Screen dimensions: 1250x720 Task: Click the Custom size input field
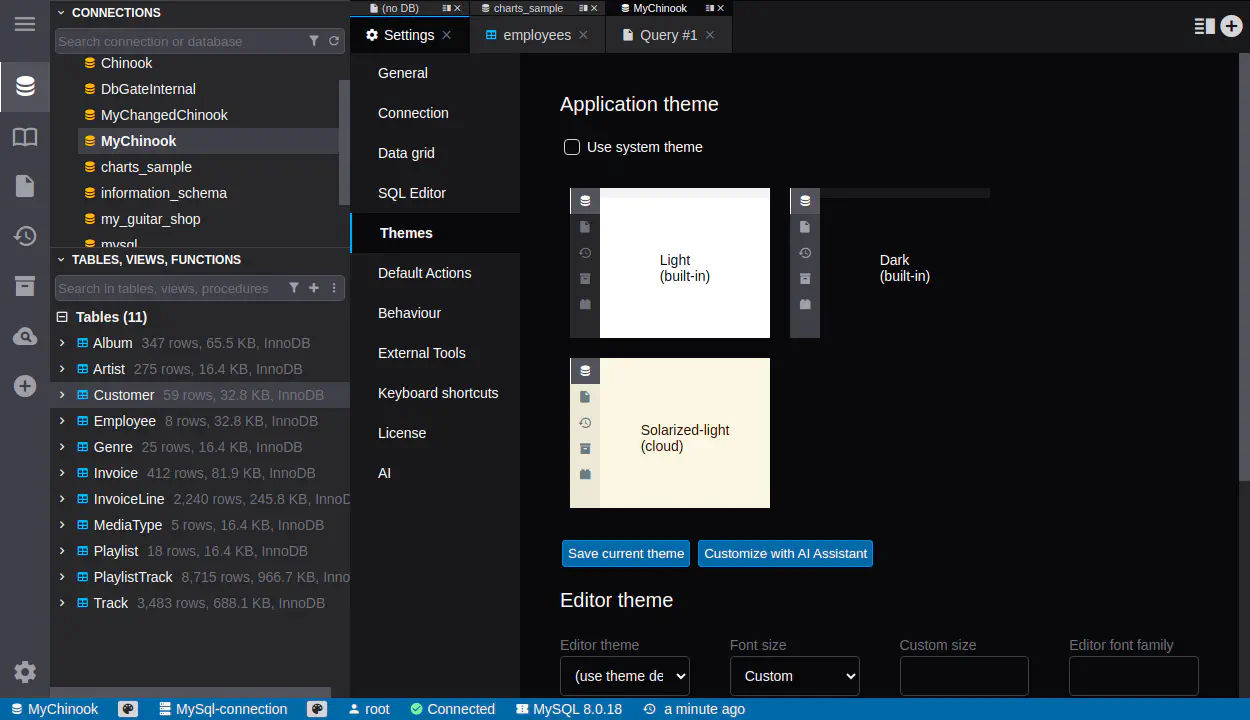coord(964,676)
